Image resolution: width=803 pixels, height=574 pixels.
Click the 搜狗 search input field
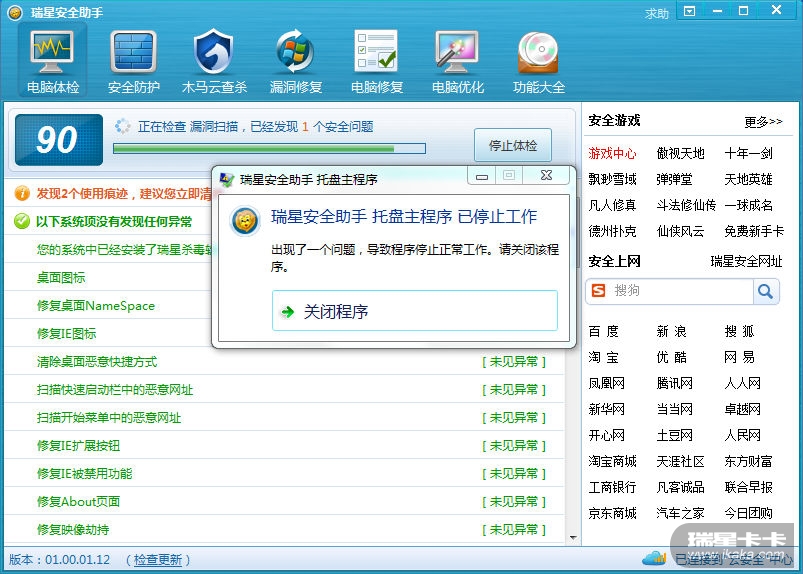coord(681,291)
